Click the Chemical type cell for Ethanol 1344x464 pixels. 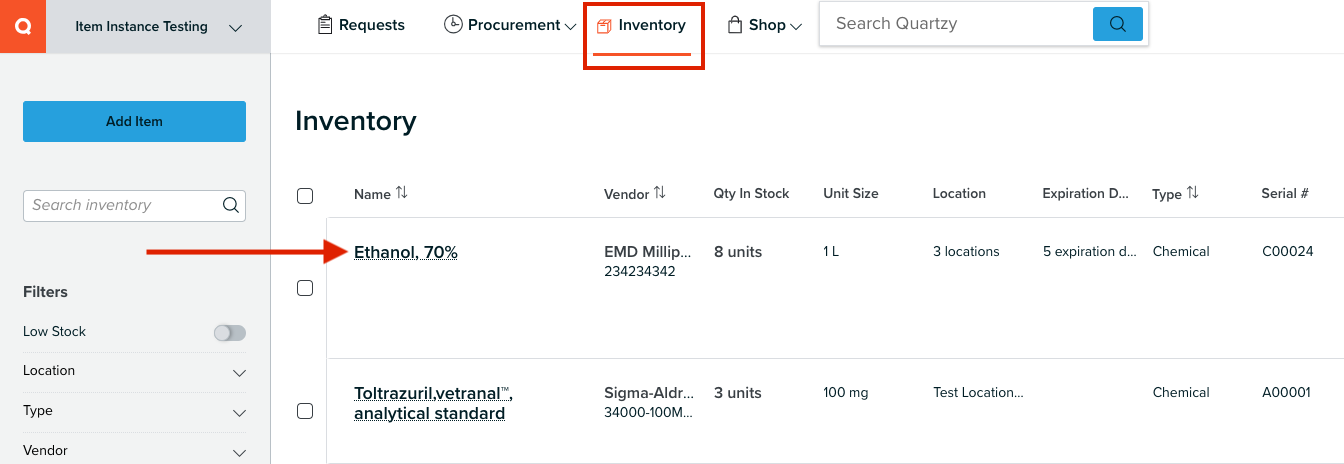tap(1181, 252)
